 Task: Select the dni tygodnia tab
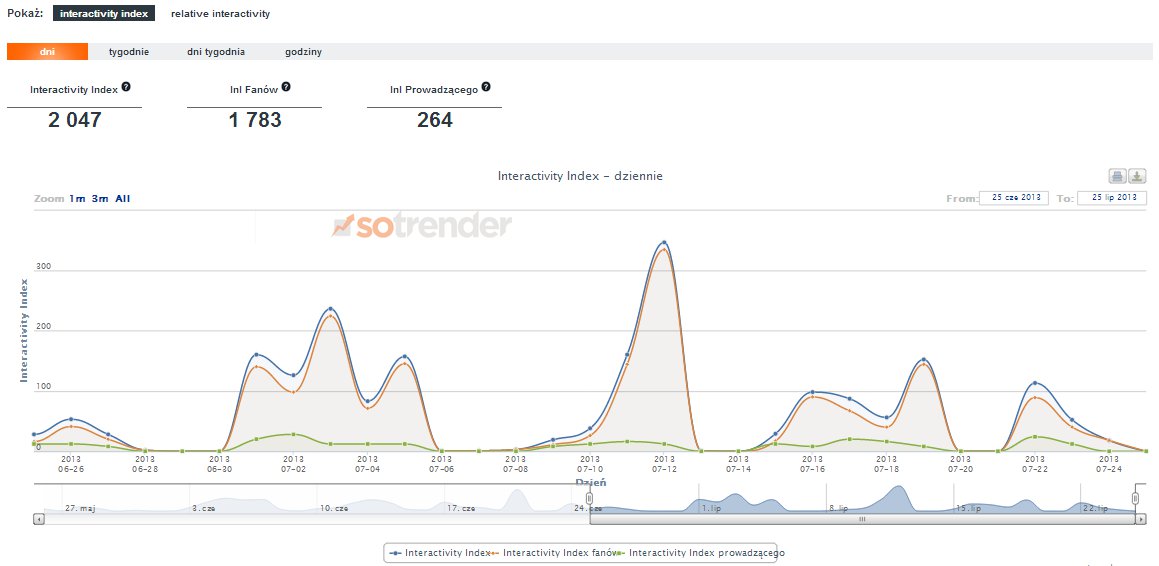pos(215,52)
